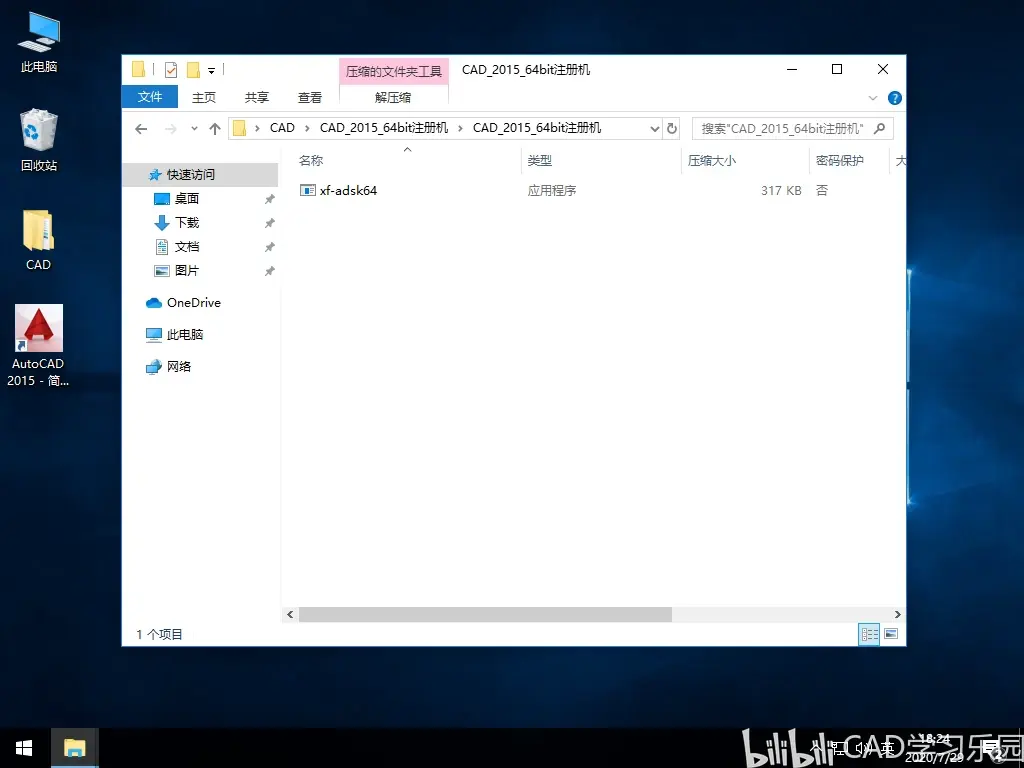Sort files by 密码保护 column
The image size is (1024, 768).
pos(840,161)
